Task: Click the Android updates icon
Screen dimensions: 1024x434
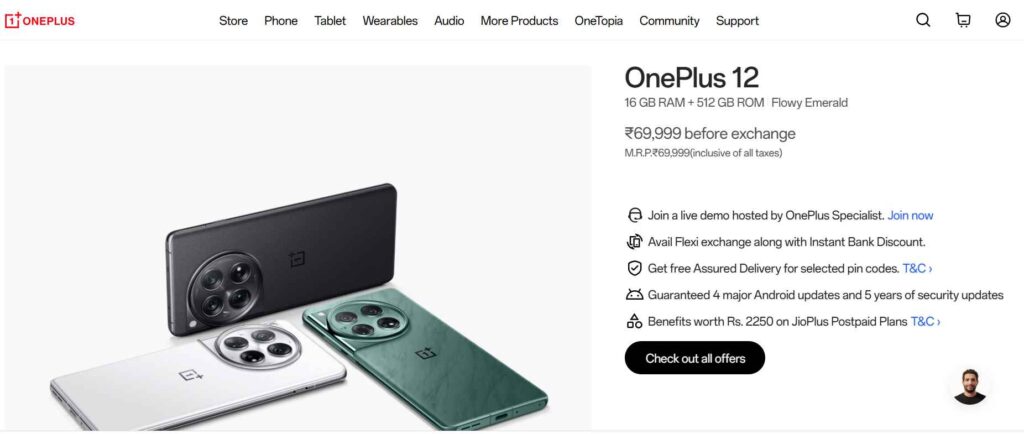Action: tap(634, 295)
